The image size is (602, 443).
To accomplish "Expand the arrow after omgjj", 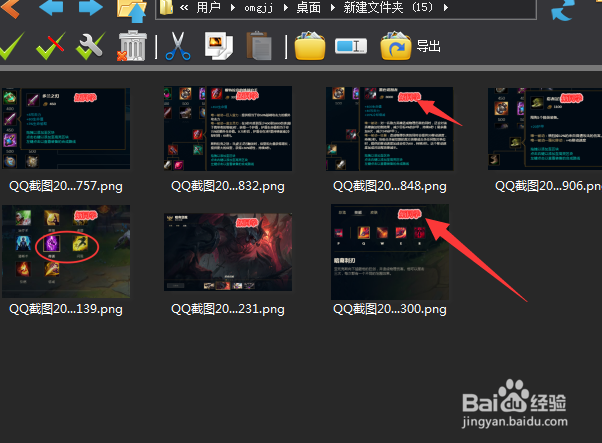I will click(285, 7).
